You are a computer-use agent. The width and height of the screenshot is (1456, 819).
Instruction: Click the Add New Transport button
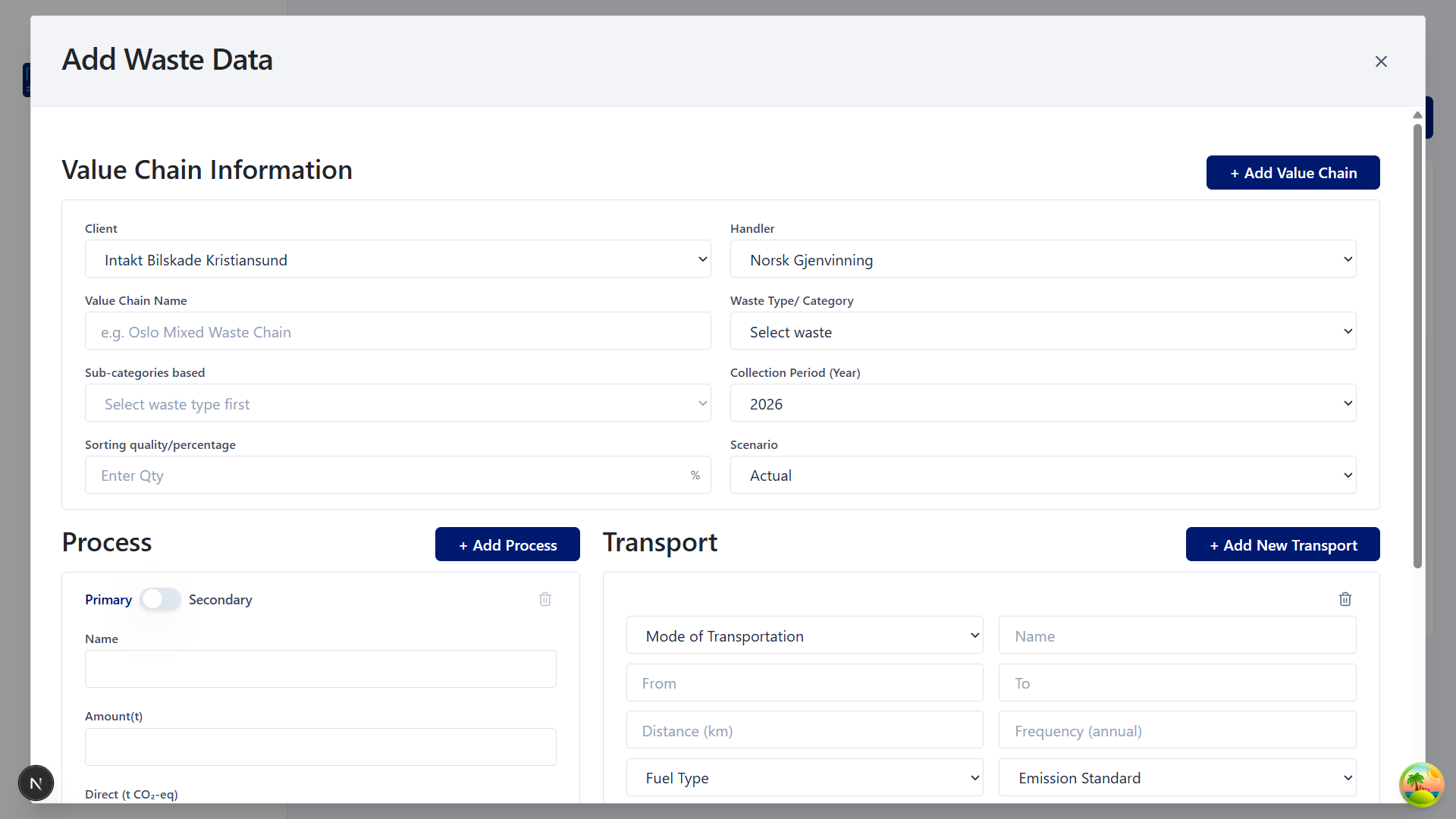click(1282, 544)
